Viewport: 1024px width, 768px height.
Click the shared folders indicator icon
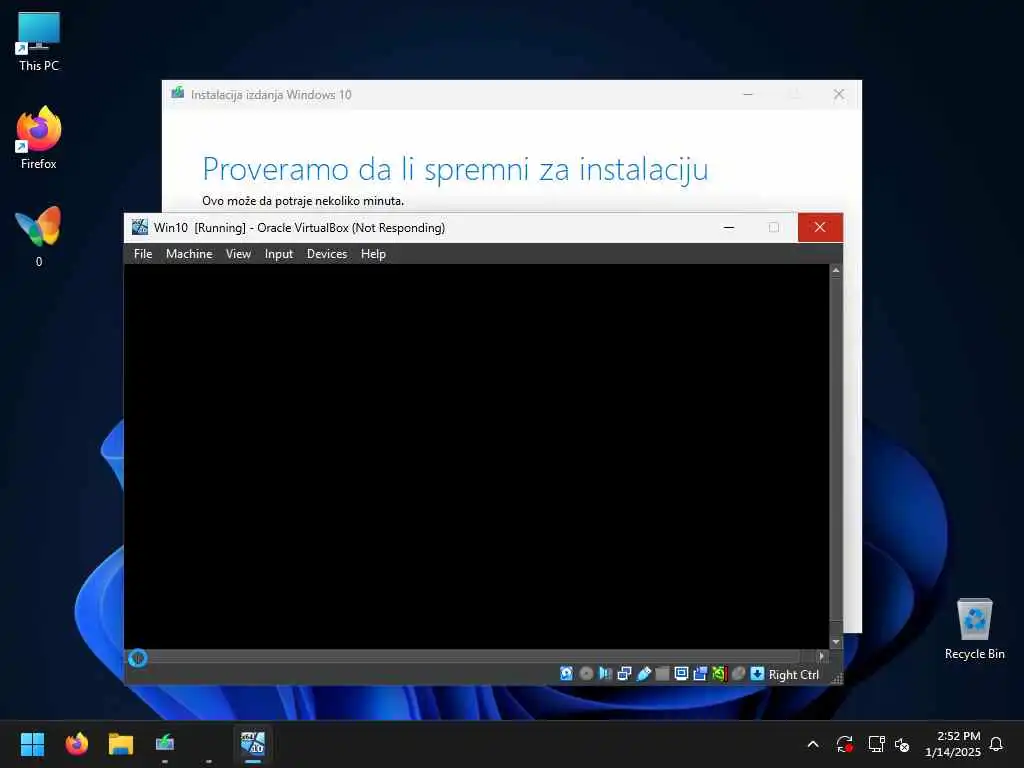tap(662, 673)
